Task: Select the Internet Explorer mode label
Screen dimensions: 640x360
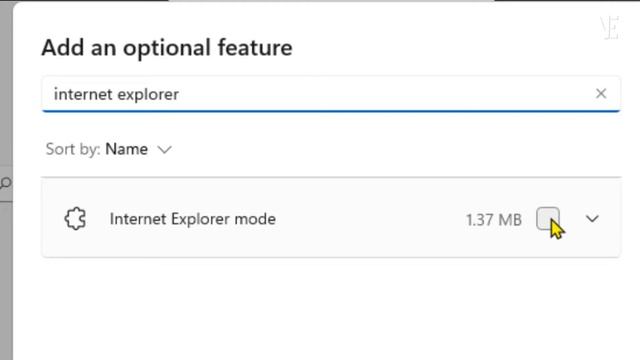Action: 193,219
